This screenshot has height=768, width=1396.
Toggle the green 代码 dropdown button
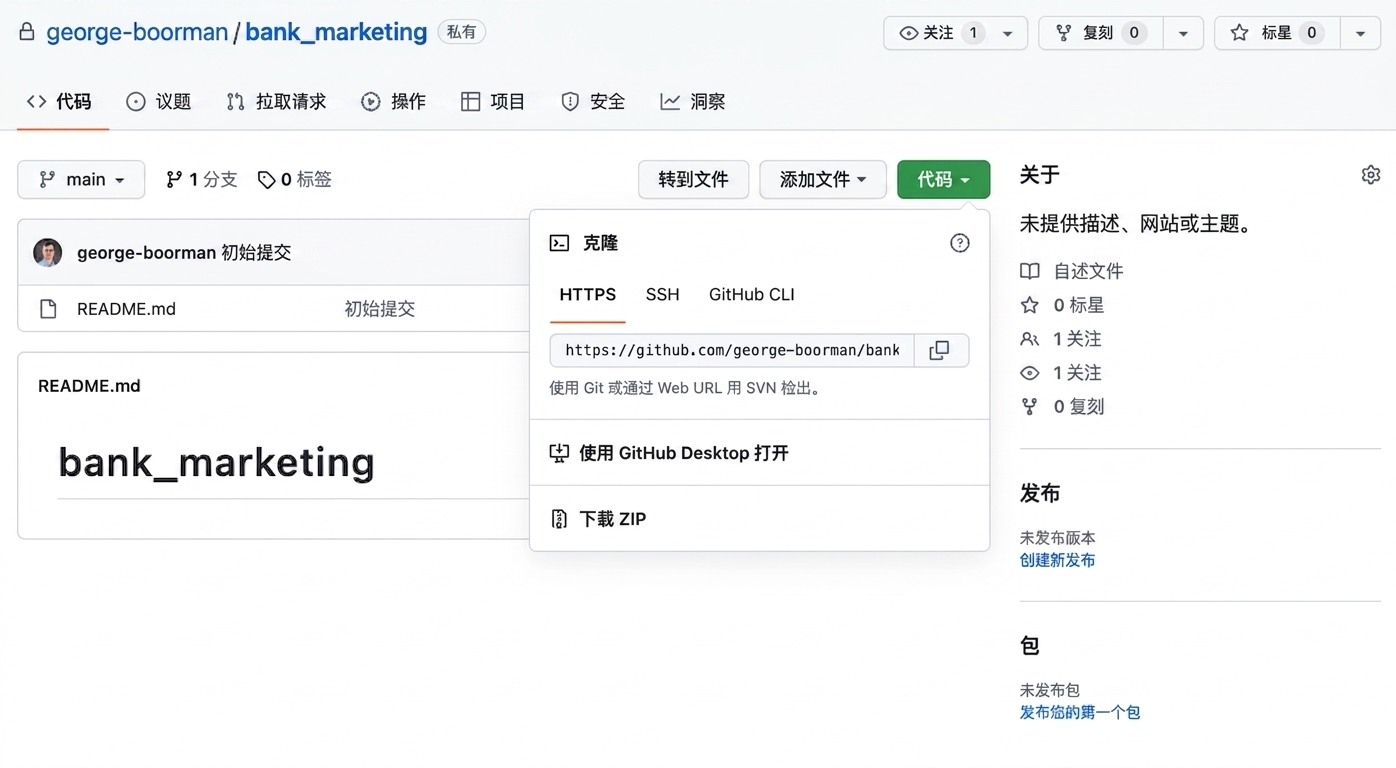943,180
